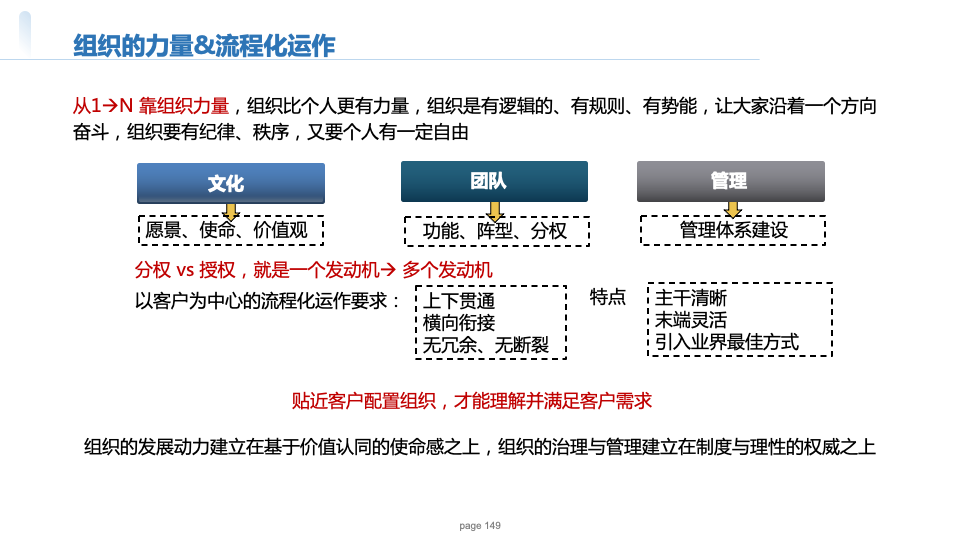
Task: Select the dashed box 功能、阵型、分权
Action: (497, 231)
